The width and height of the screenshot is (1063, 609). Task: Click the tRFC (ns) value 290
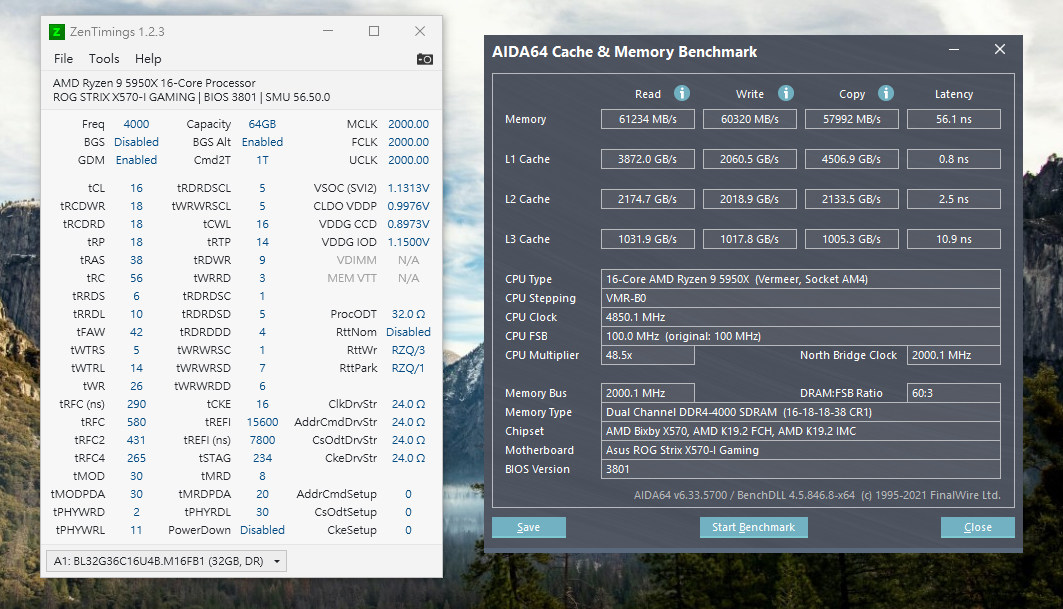[x=136, y=404]
